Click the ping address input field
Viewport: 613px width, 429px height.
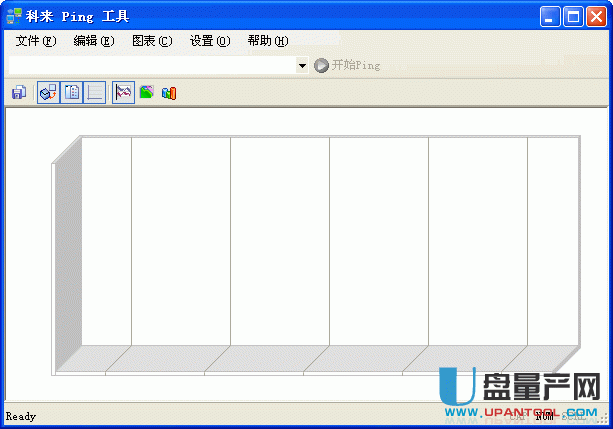pyautogui.click(x=152, y=66)
